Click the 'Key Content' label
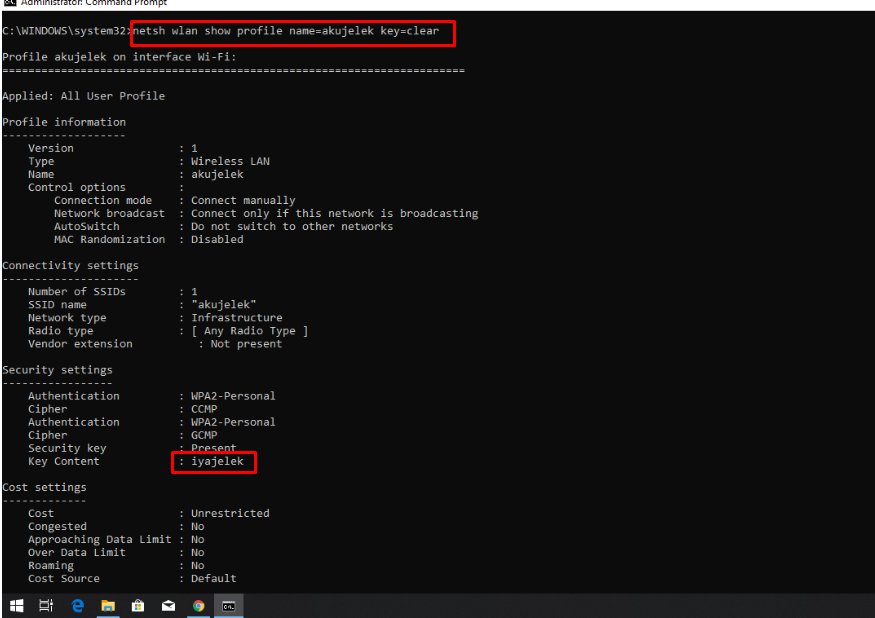Image resolution: width=875 pixels, height=618 pixels. [64, 461]
